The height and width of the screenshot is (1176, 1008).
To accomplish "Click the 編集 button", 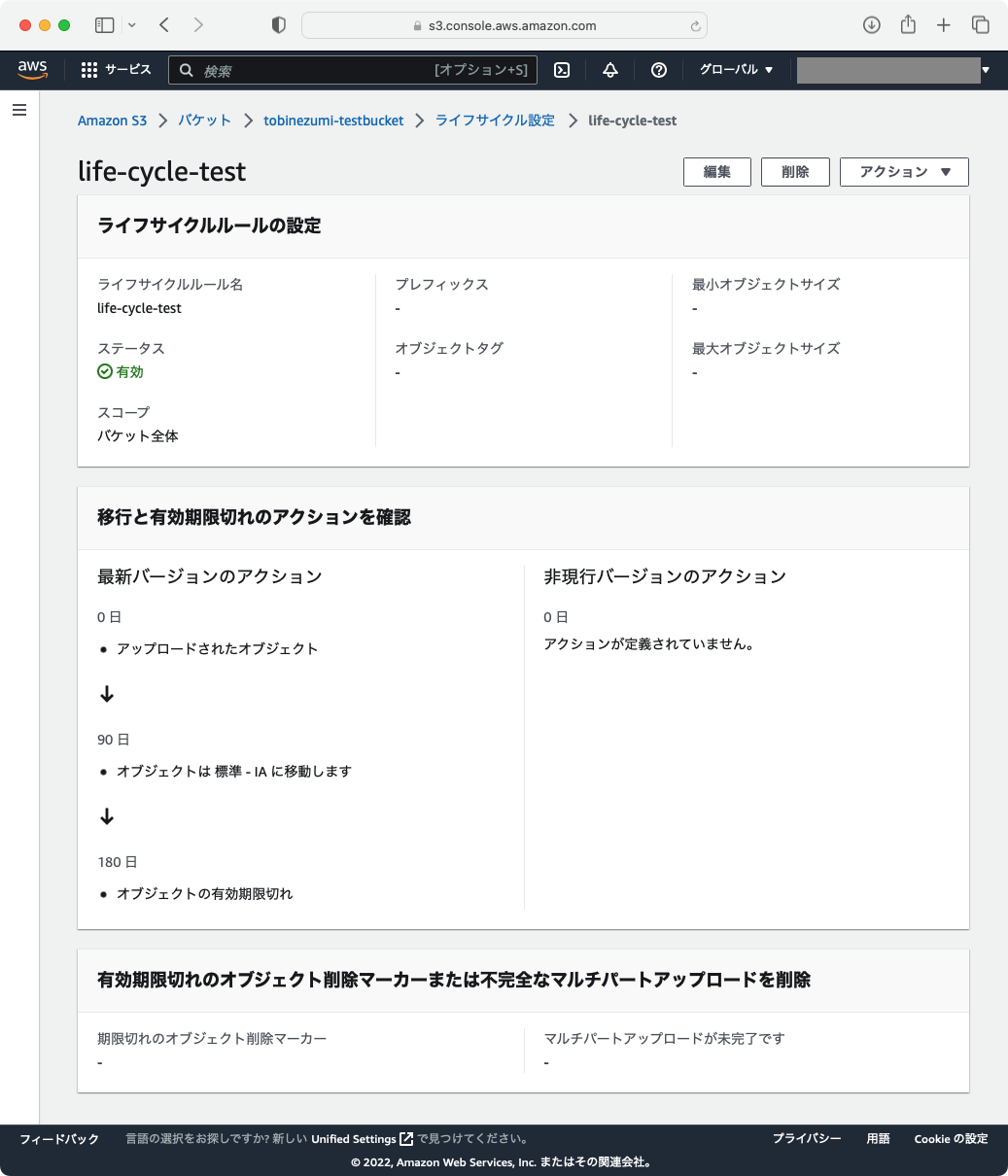I will pos(716,171).
